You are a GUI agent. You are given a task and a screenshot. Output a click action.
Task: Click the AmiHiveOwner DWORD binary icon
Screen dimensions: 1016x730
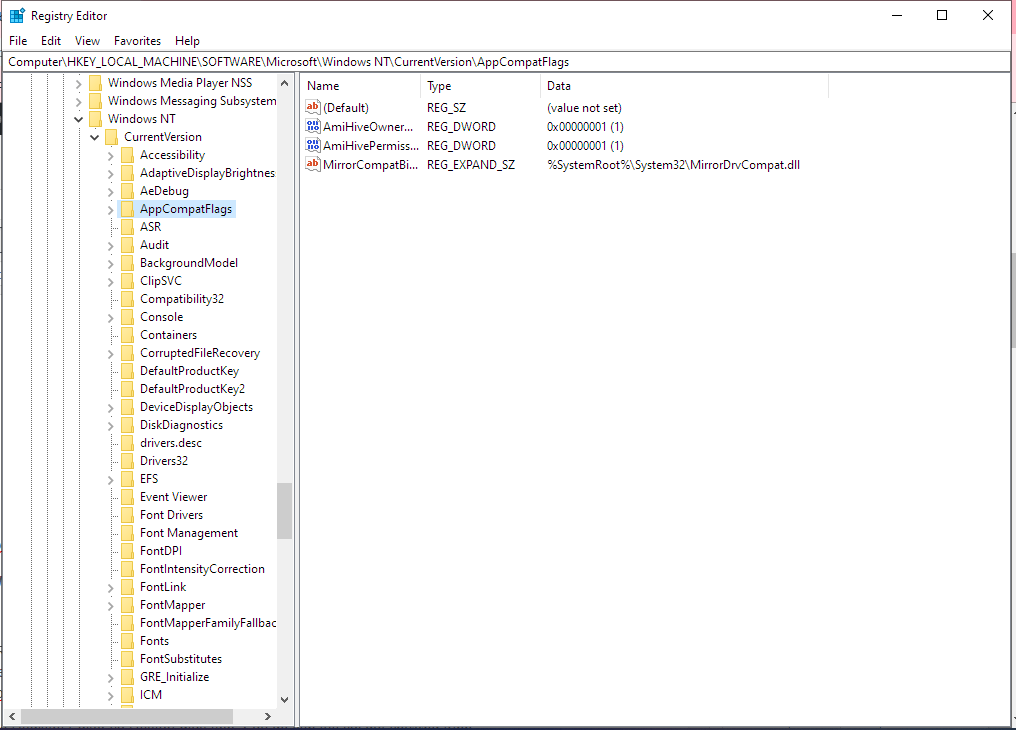coord(313,127)
